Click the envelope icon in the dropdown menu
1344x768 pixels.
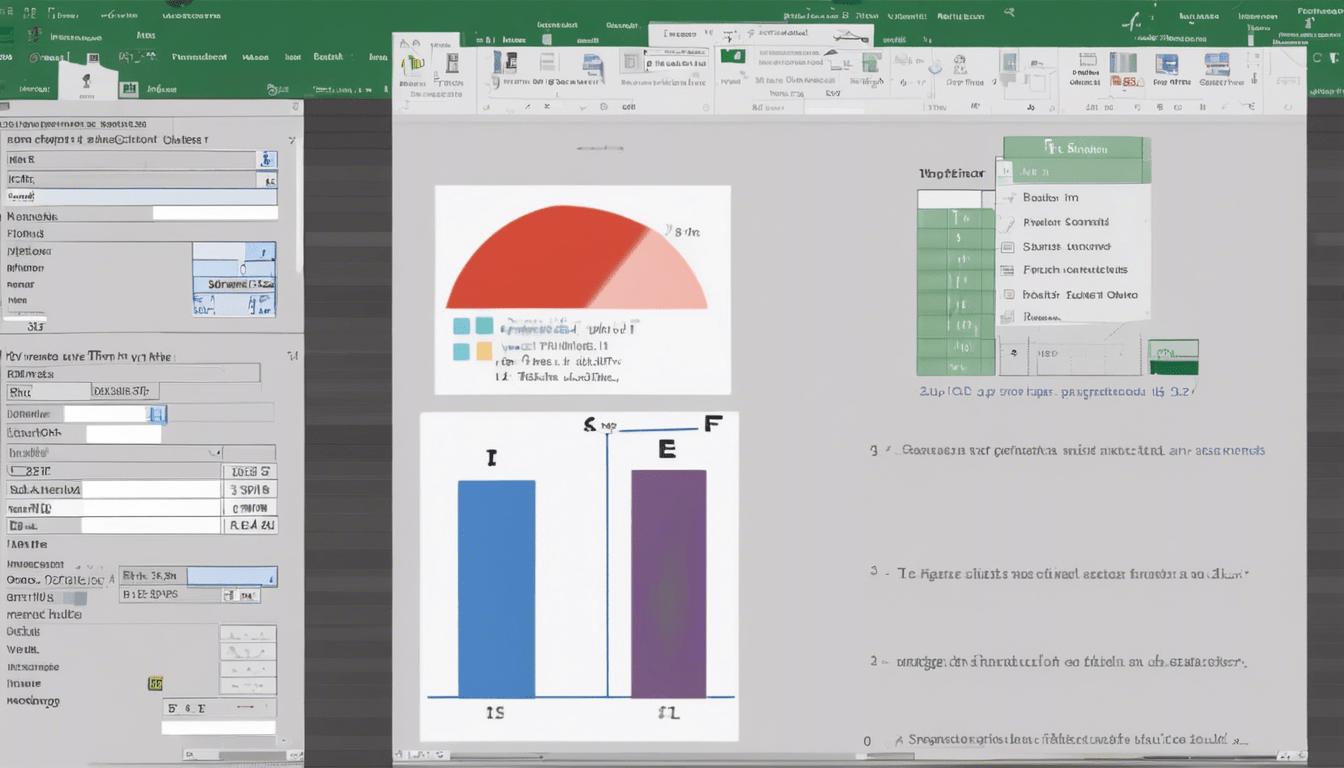click(1009, 246)
